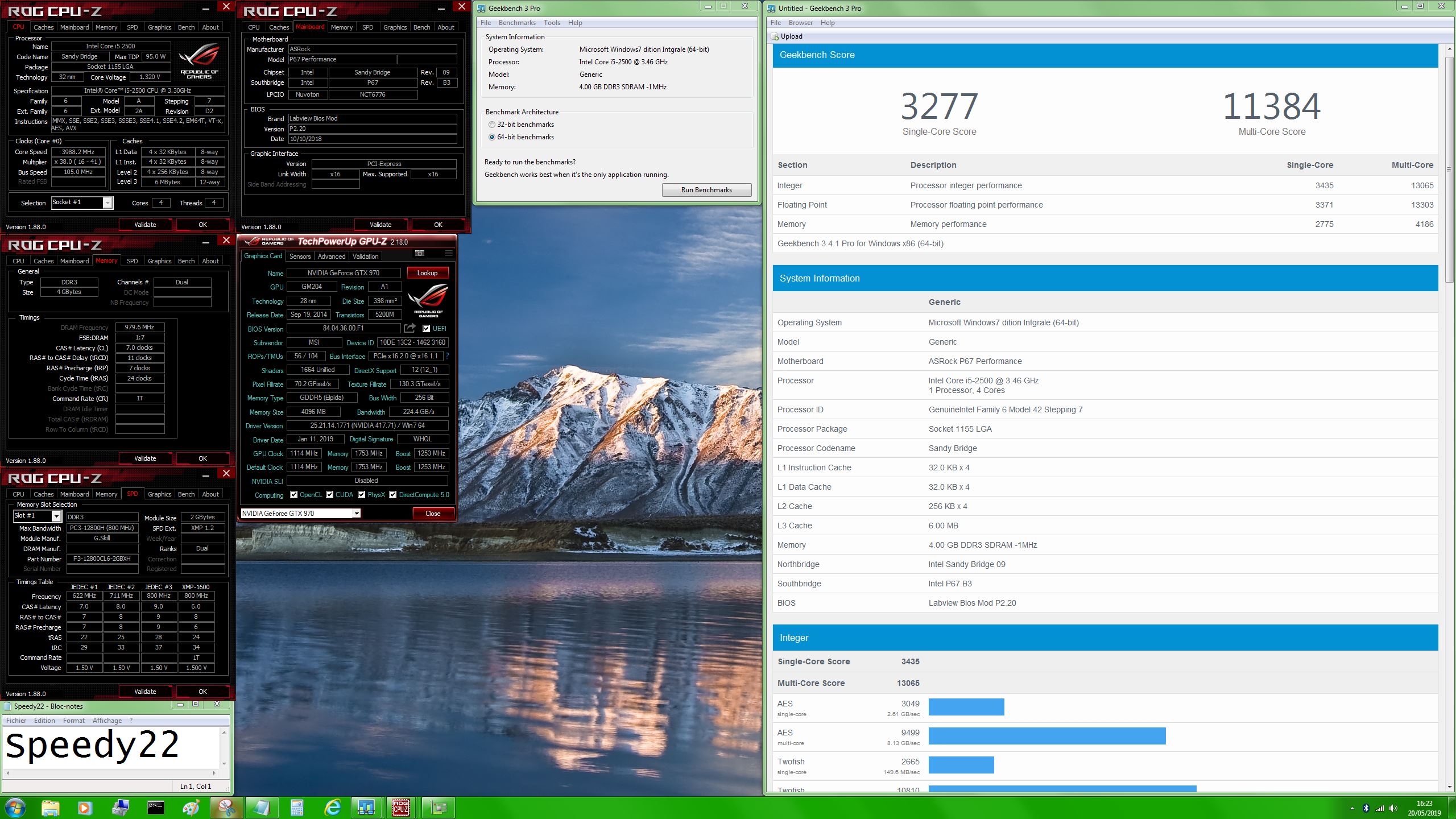The width and height of the screenshot is (1456, 819).
Task: Open the network signal tray icon
Action: tap(1380, 808)
